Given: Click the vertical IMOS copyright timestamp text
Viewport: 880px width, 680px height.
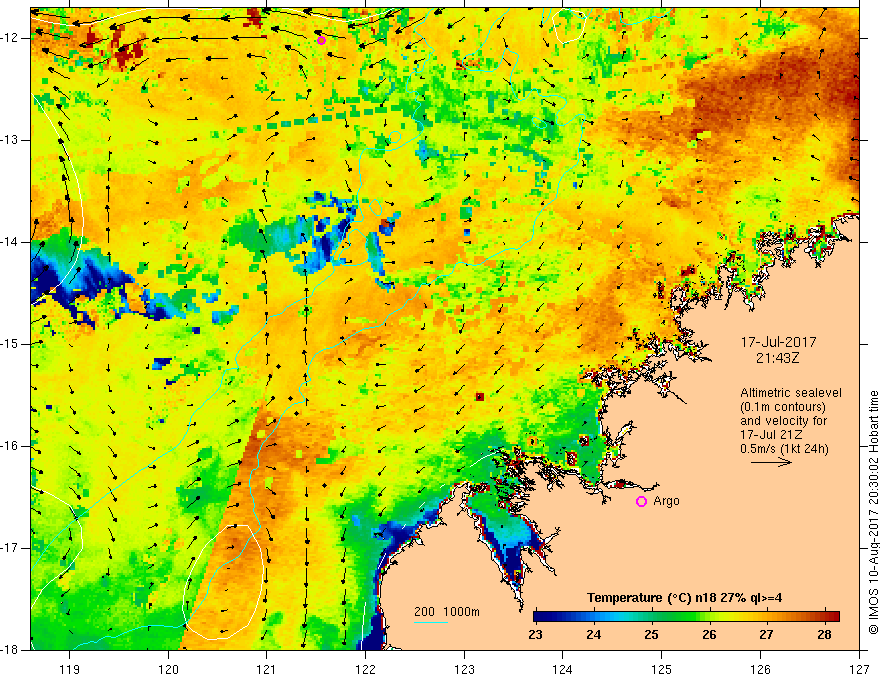Looking at the screenshot, I should coord(873,513).
